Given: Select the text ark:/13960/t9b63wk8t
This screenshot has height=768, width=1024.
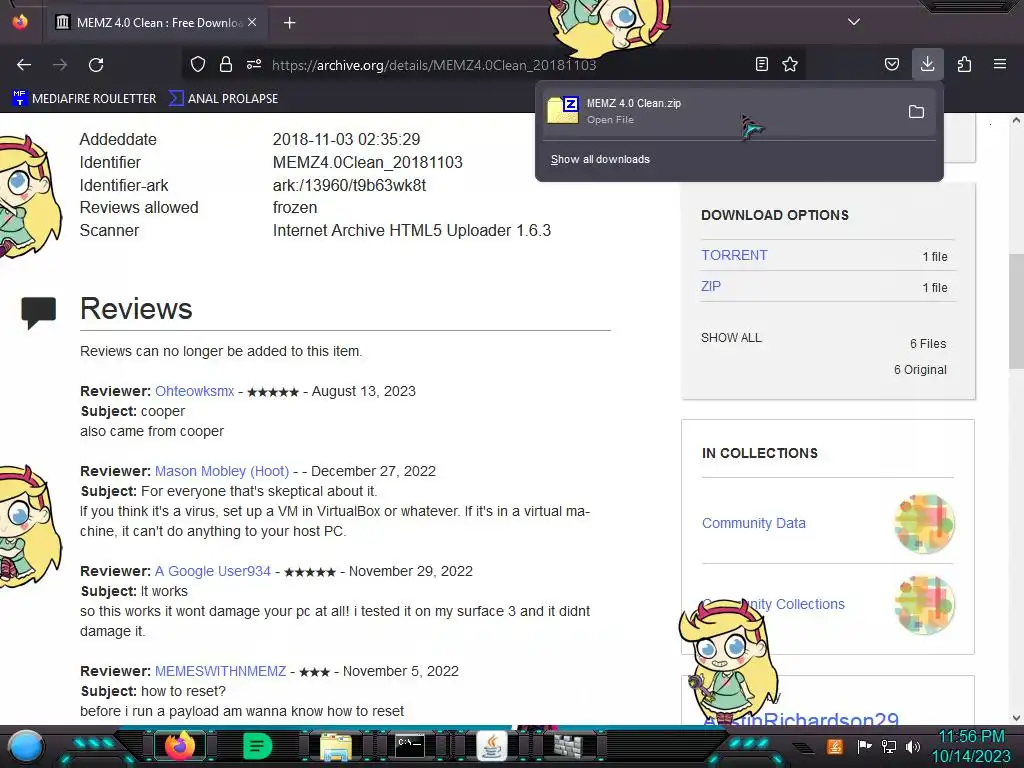Looking at the screenshot, I should coord(349,185).
